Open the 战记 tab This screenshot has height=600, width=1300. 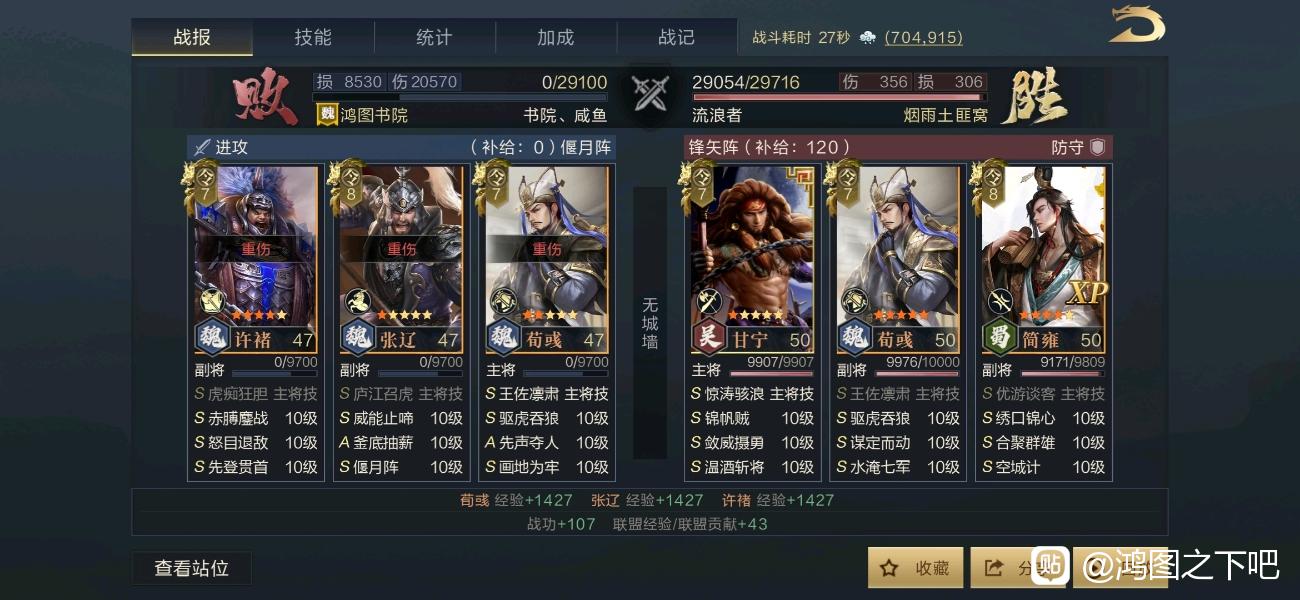676,37
